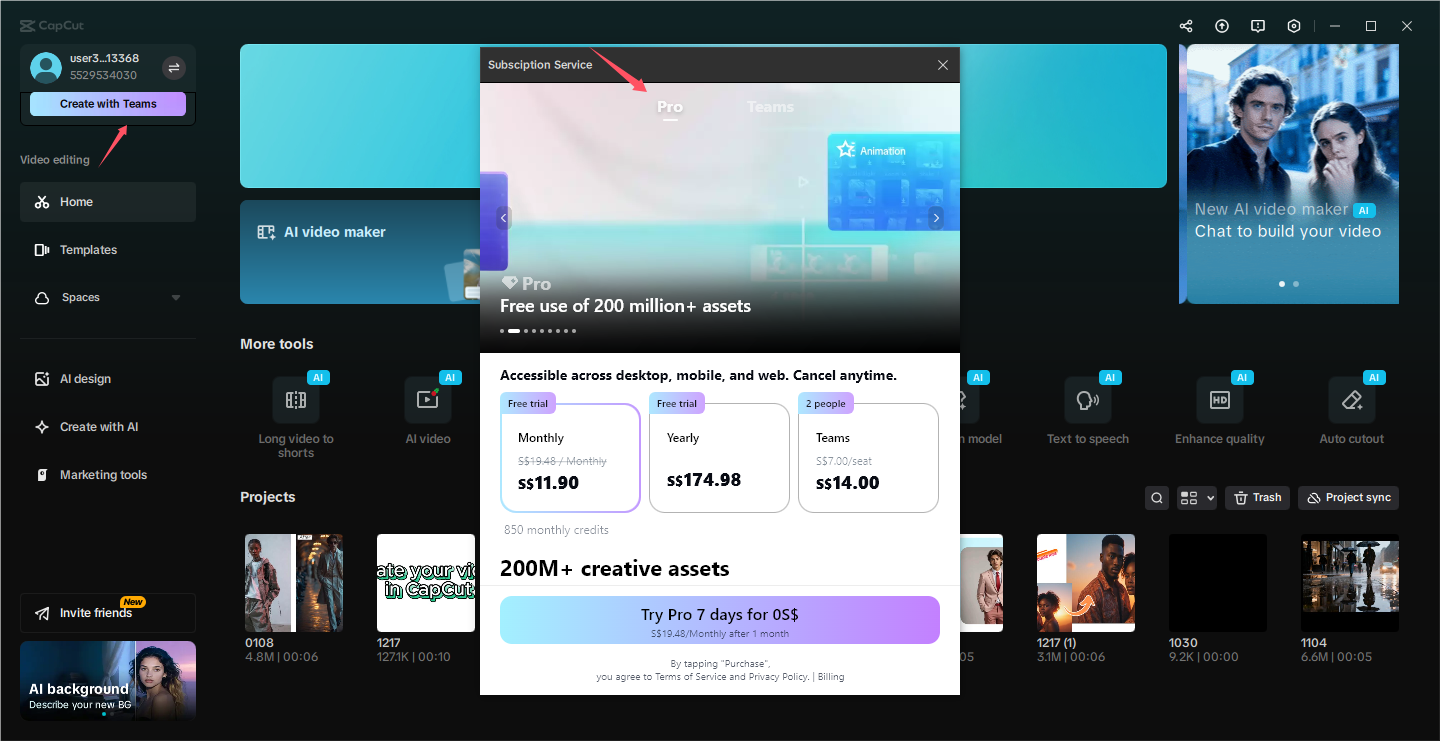The image size is (1440, 741).
Task: Open the project view layout dropdown
Action: [x=1196, y=497]
